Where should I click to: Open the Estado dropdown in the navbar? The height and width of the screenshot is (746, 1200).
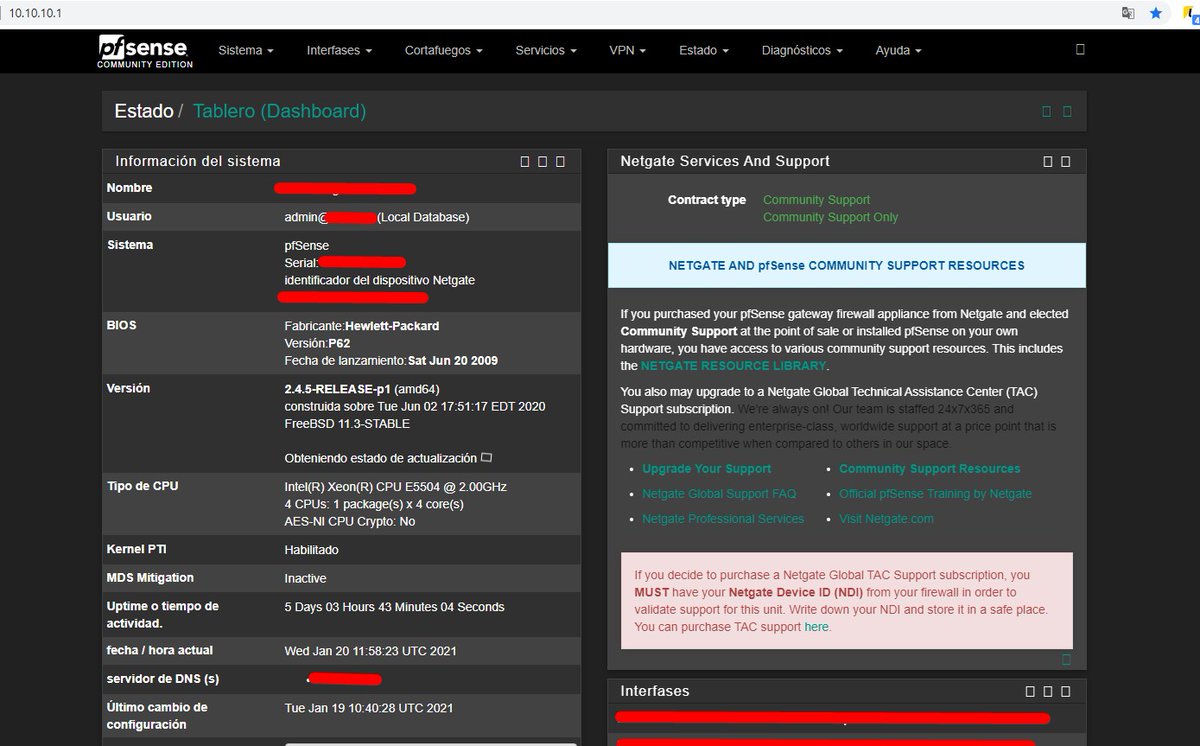703,50
